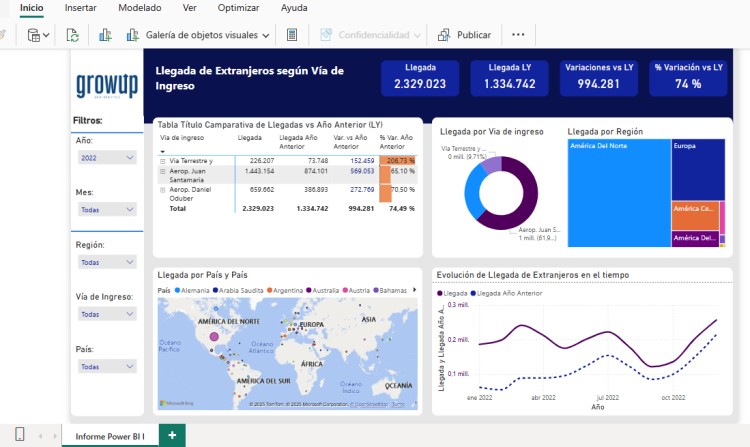
Task: Click the map legend next arrow
Action: [x=415, y=290]
